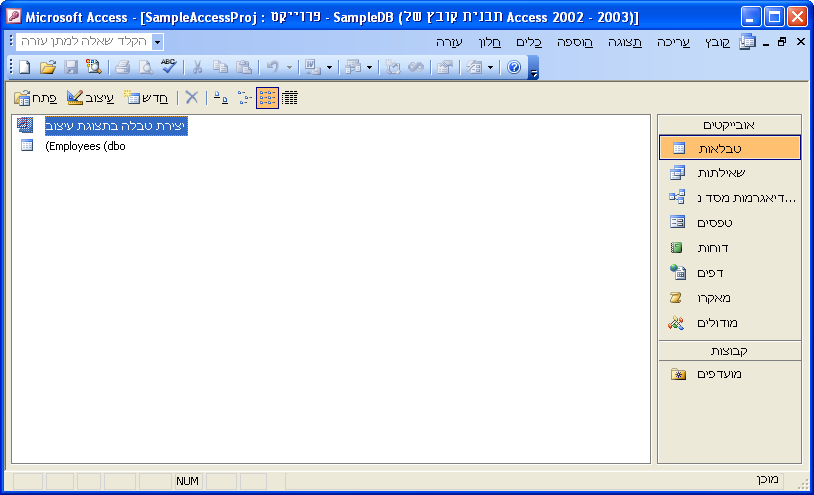Select the Employees (dbo) table
The width and height of the screenshot is (814, 495).
tap(85, 146)
